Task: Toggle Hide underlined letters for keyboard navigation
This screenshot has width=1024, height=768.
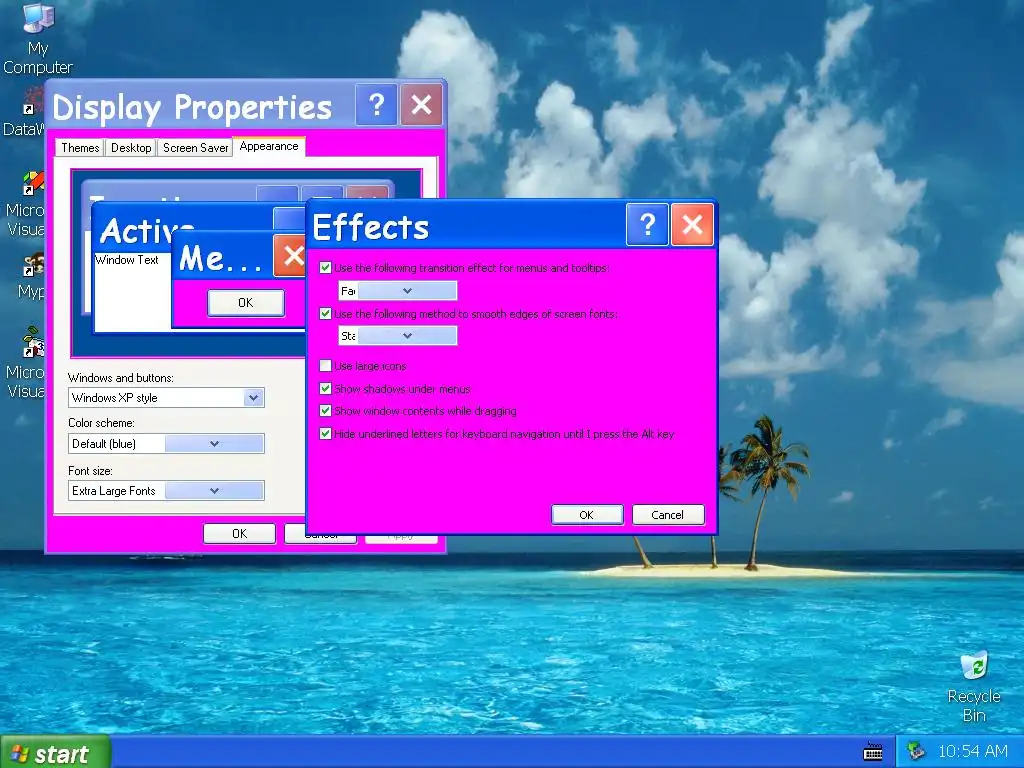Action: coord(325,434)
